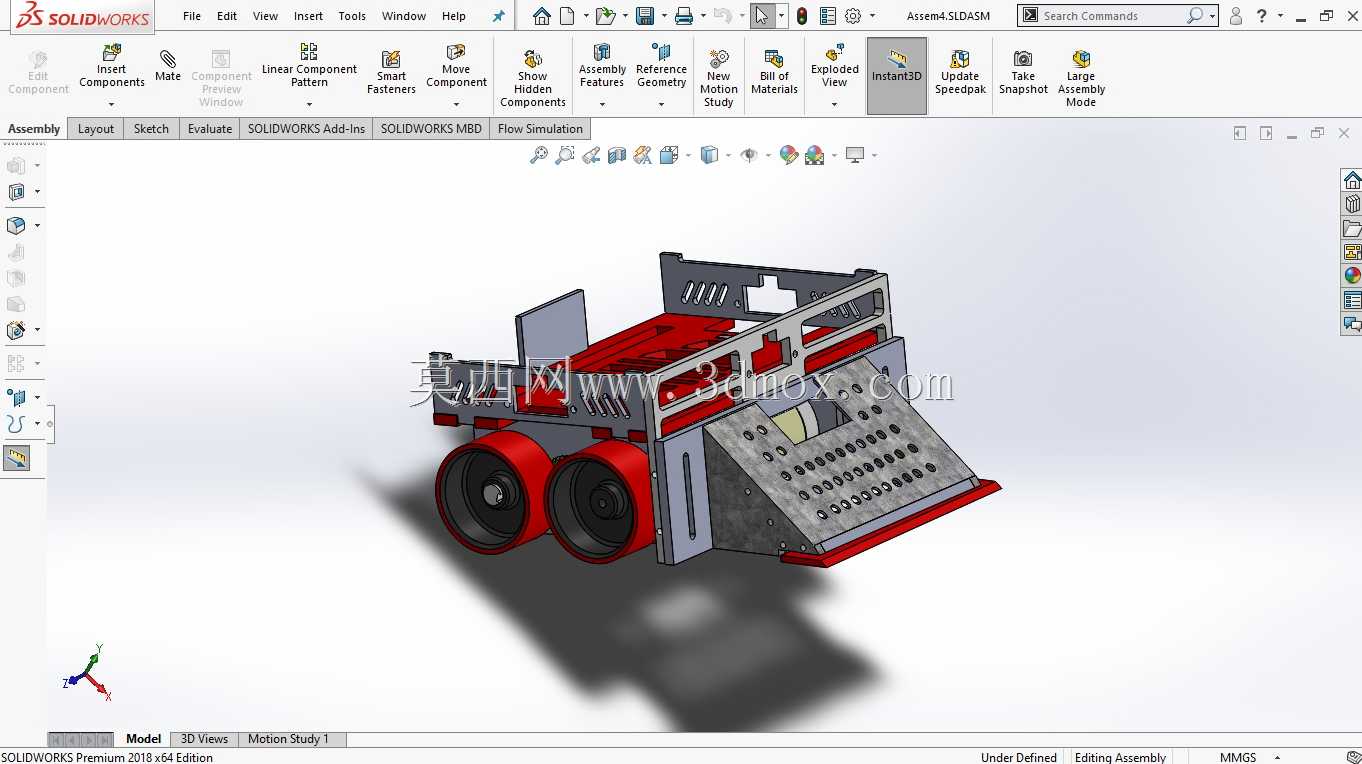This screenshot has height=764, width=1362.
Task: Click MMGS units in status bar
Action: (1237, 757)
